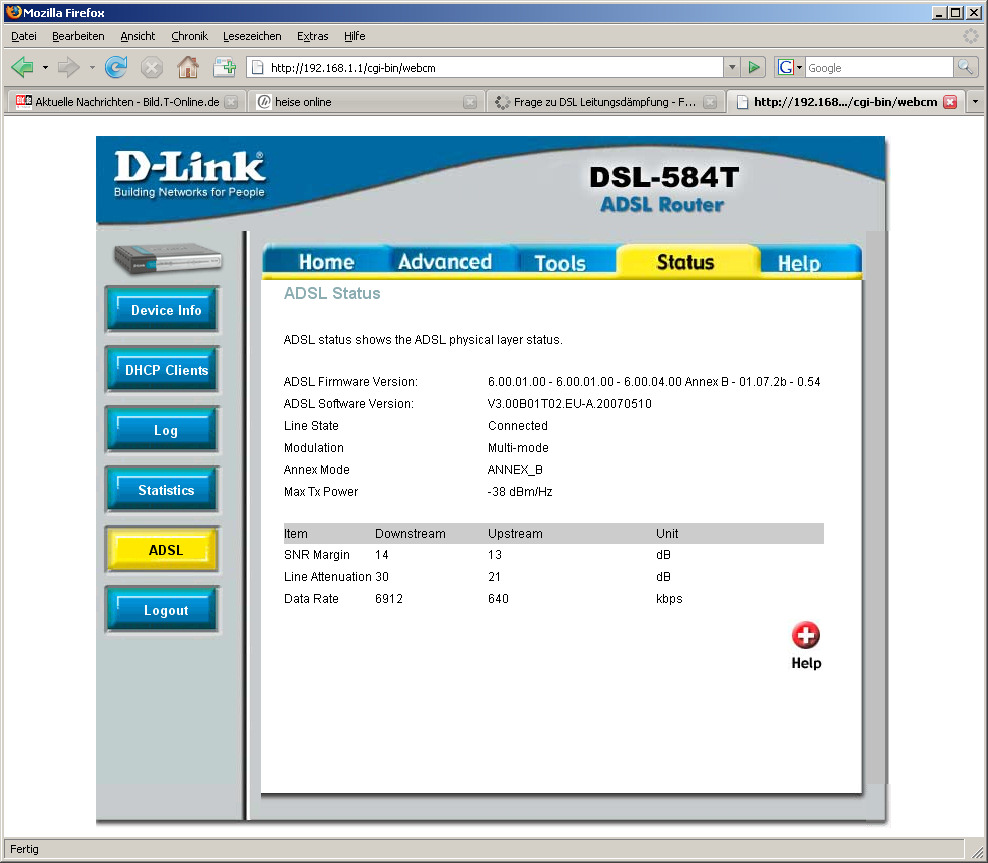Viewport: 988px width, 863px height.
Task: Open a new tab with toolbar icon
Action: [x=224, y=67]
